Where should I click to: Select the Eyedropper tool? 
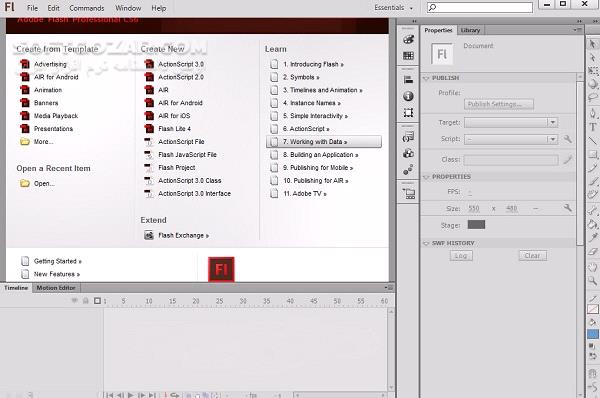pos(593,238)
